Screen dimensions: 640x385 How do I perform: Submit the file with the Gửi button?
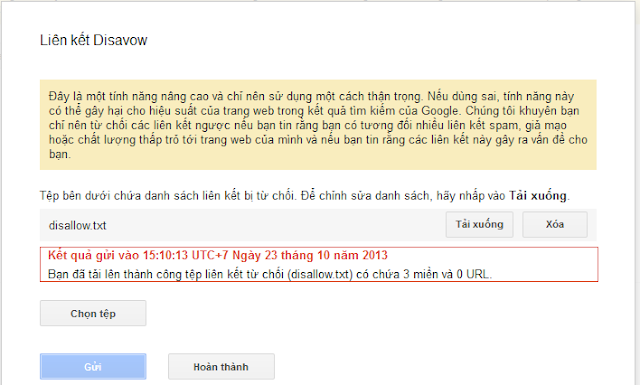tap(93, 367)
